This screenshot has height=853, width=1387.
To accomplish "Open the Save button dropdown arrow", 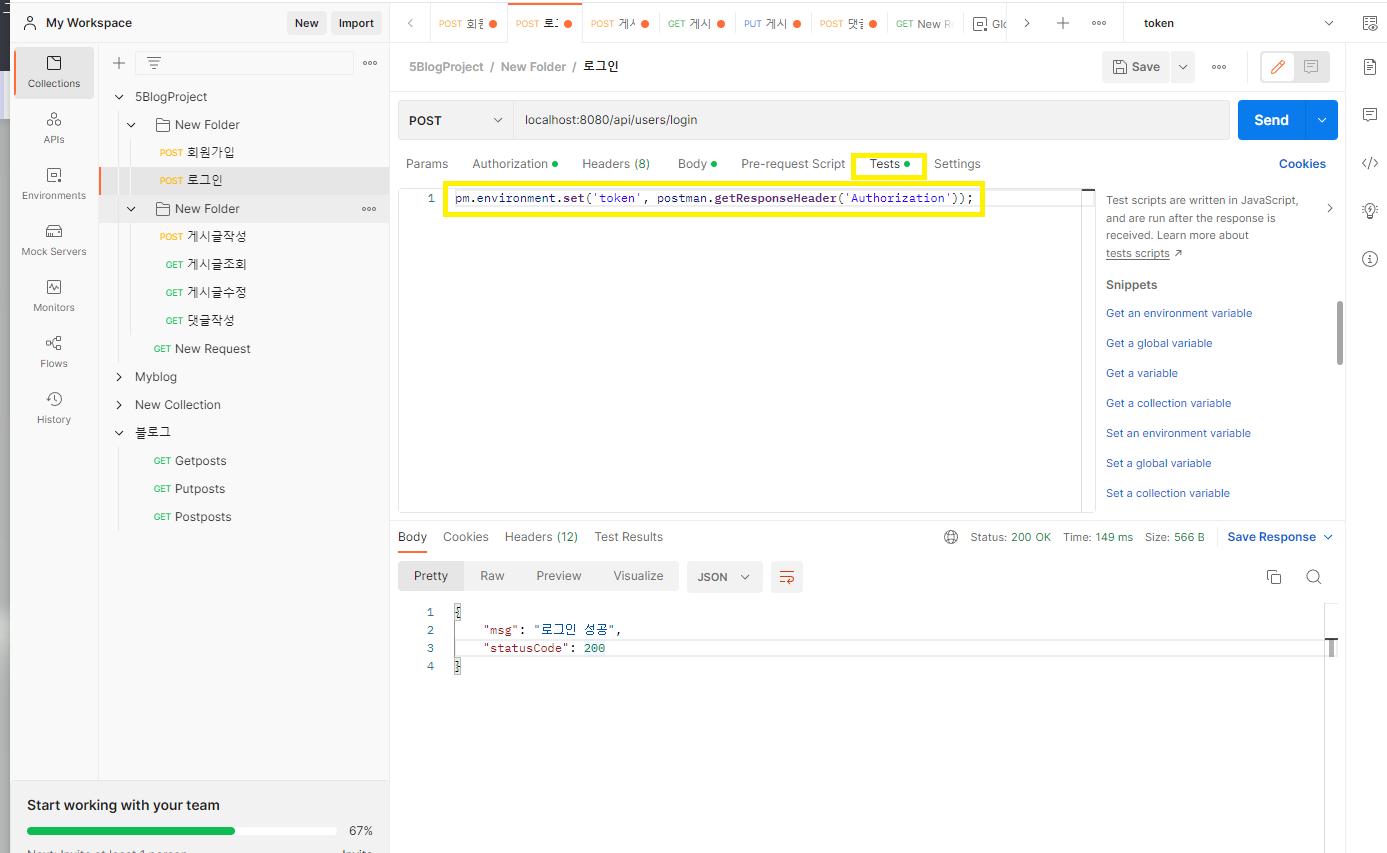I will point(1183,67).
